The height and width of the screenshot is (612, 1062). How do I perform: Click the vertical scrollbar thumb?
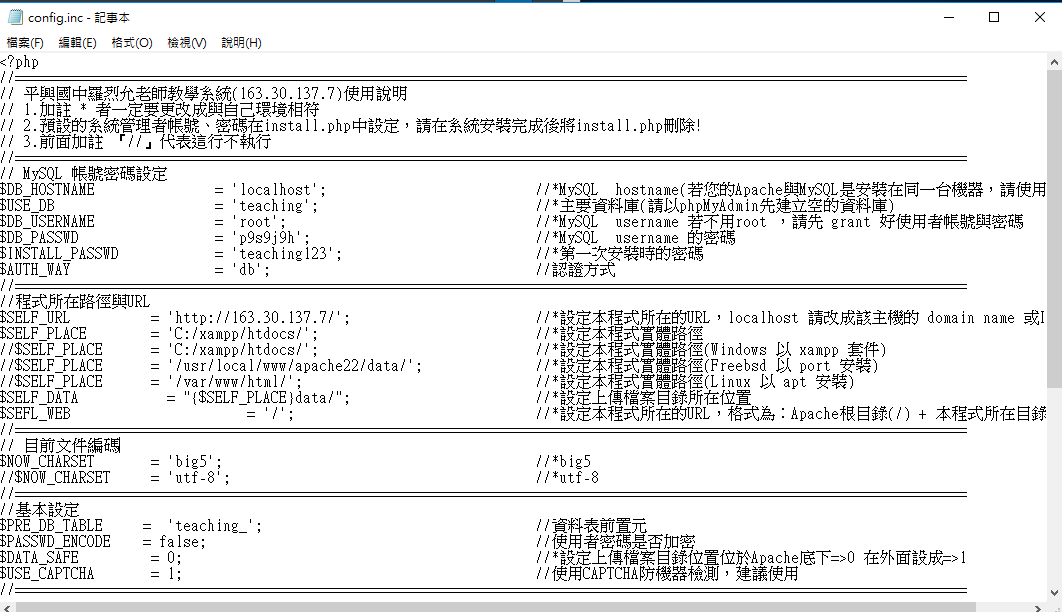pos(1054,229)
